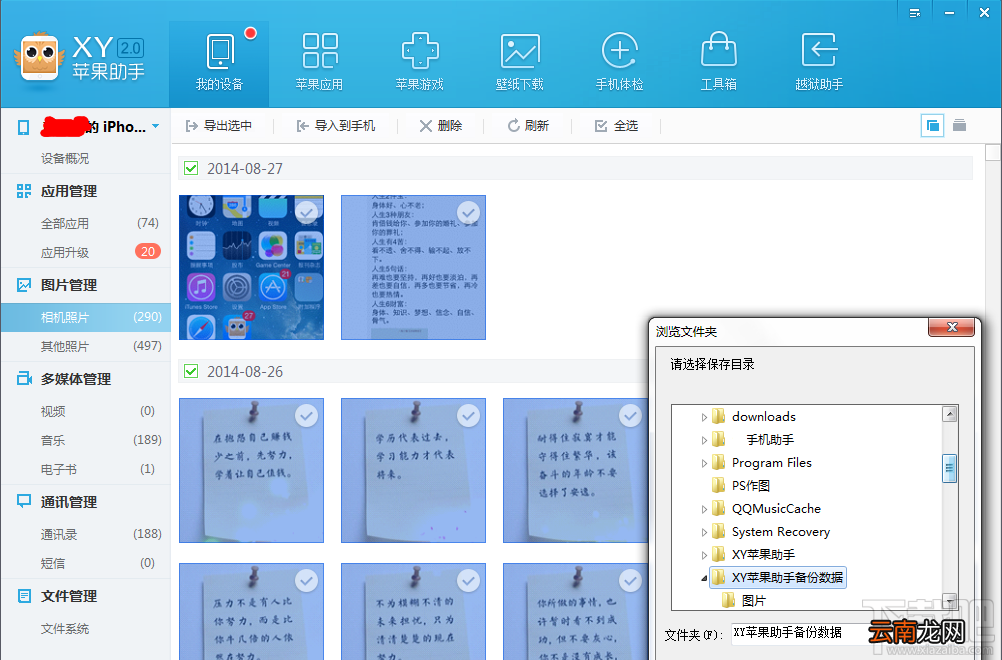The width and height of the screenshot is (1002, 660).
Task: Click the 文件管理 section icon
Action: (24, 596)
